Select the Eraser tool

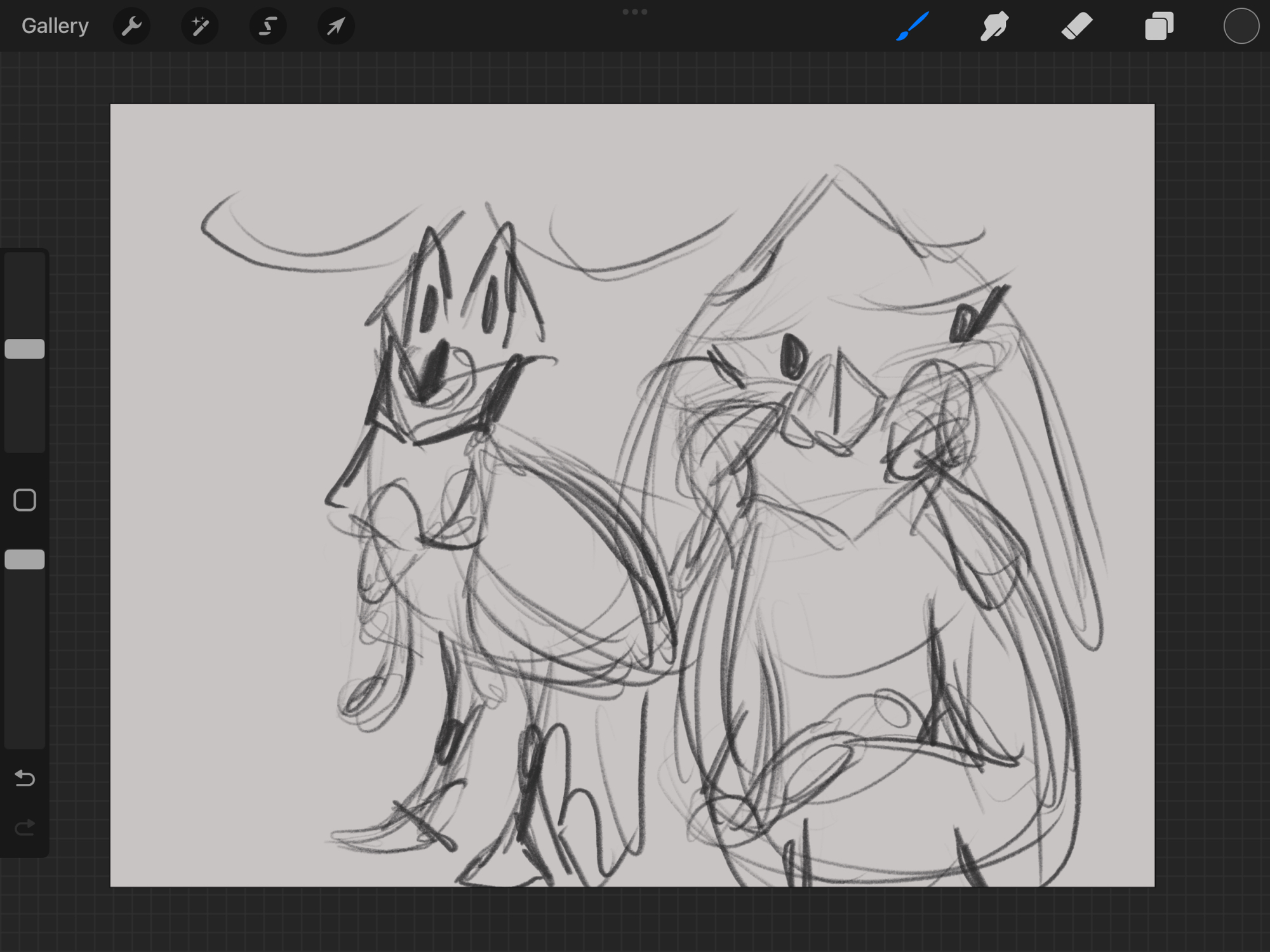pos(1077,26)
